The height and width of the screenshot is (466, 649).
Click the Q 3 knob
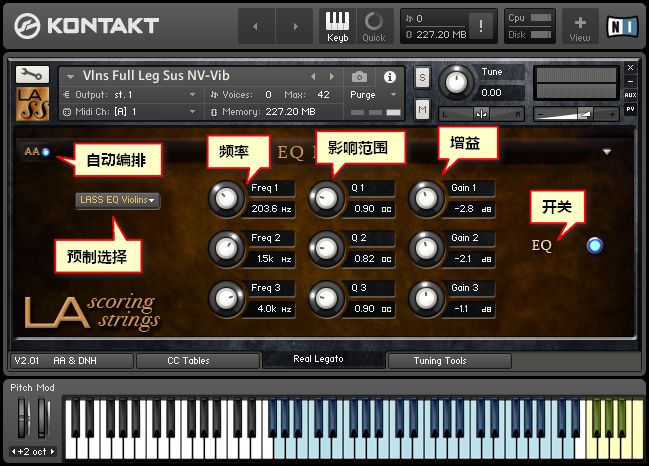(x=327, y=299)
